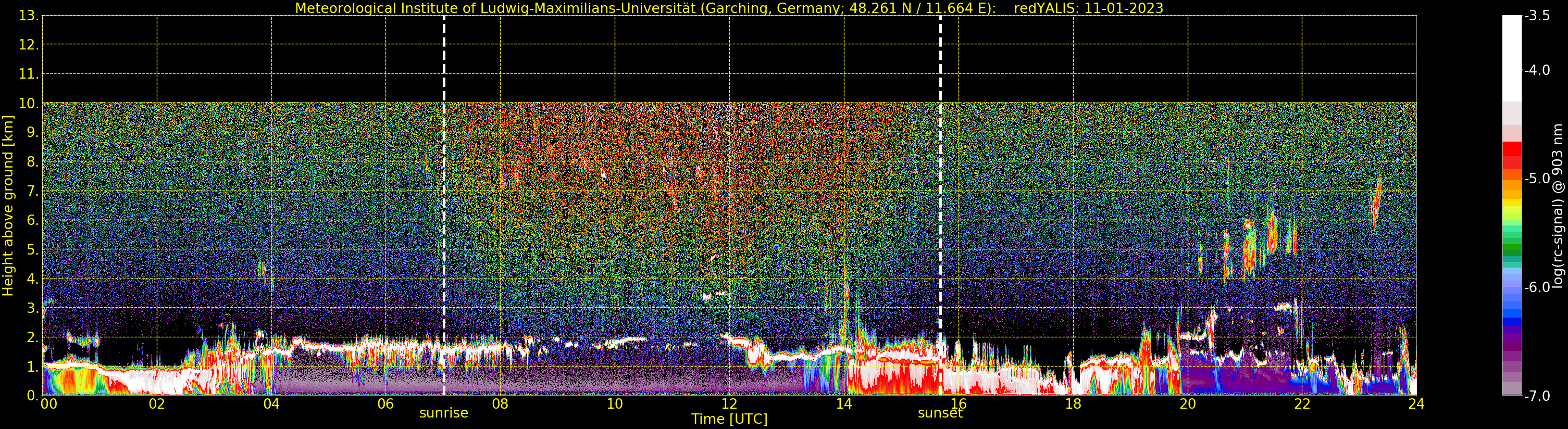Screen dimensions: 1568x429
Task: Click the '5.' height axis tick label
Action: tap(32, 249)
